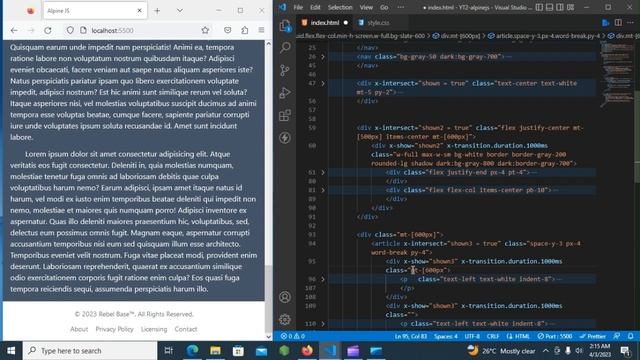Click Spaces: 4 indentation setting
The height and width of the screenshot is (360, 640).
tap(446, 336)
